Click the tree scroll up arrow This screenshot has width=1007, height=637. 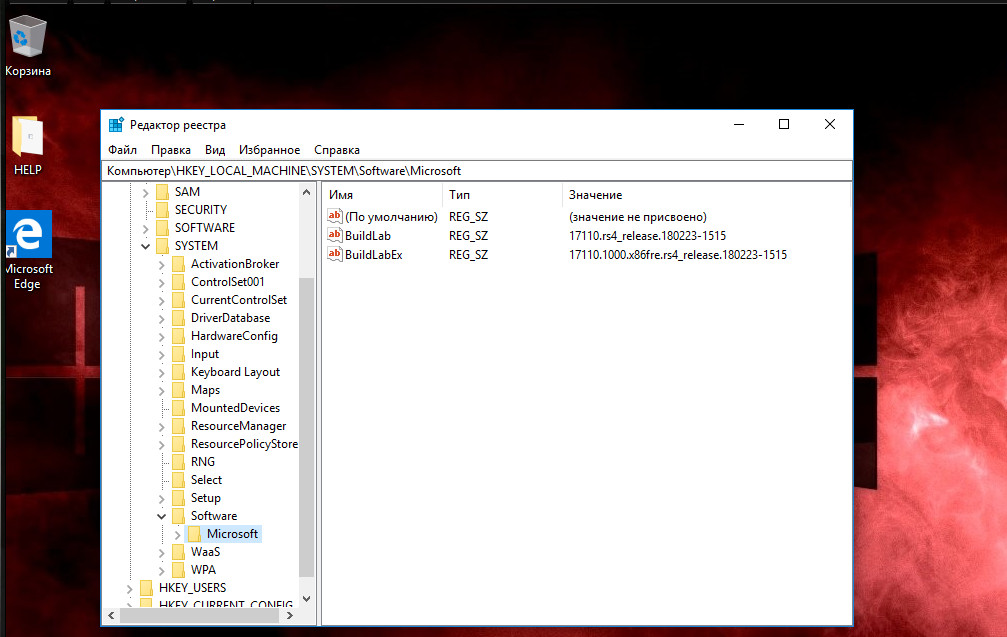pyautogui.click(x=306, y=192)
